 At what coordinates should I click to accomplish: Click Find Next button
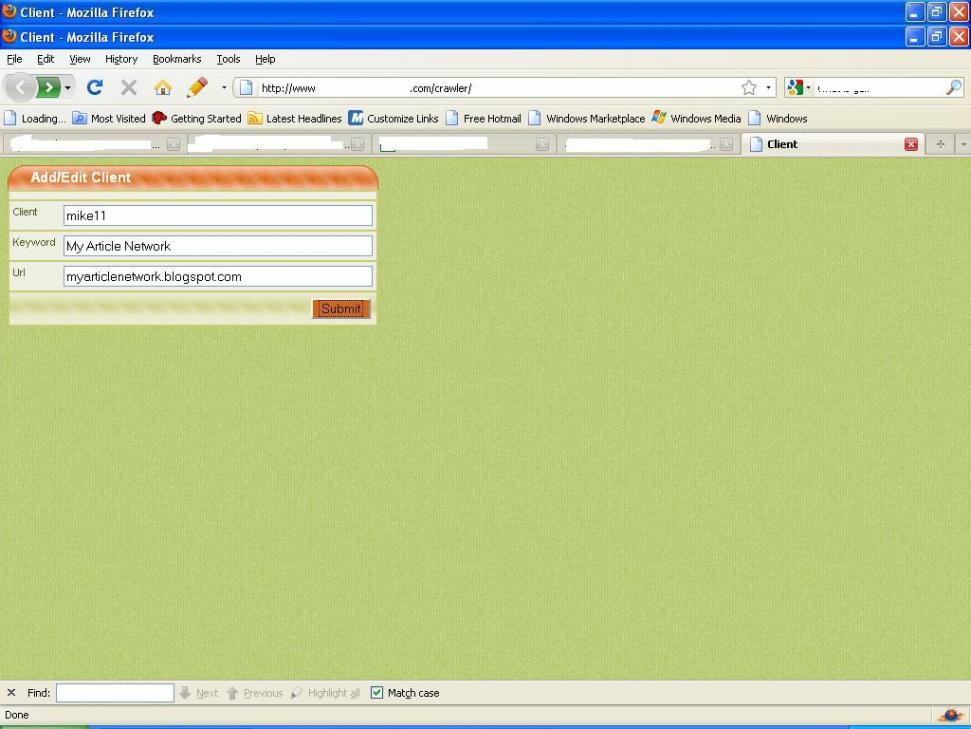tap(199, 692)
